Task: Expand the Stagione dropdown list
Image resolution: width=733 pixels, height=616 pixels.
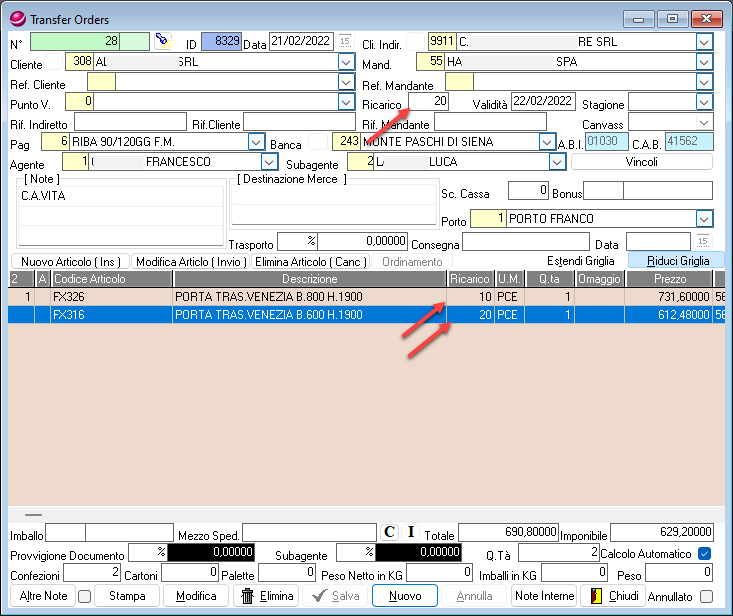Action: 704,102
